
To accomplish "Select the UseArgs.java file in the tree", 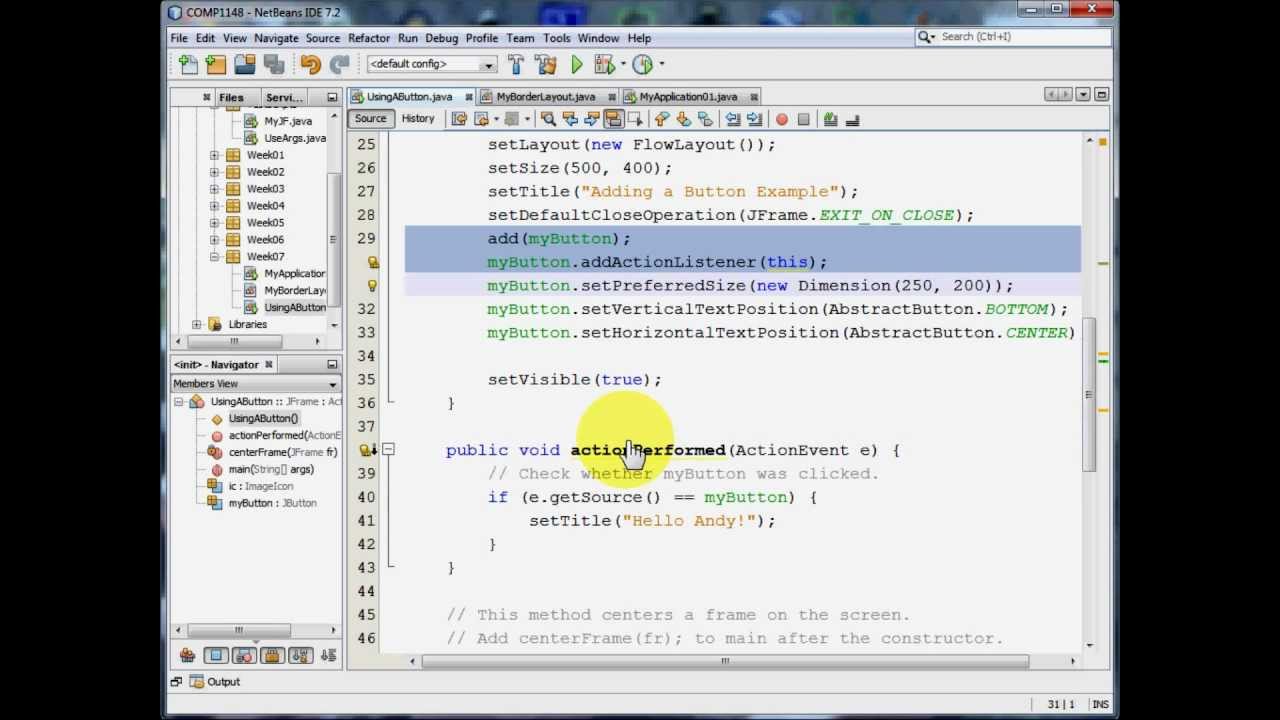I will coord(295,138).
